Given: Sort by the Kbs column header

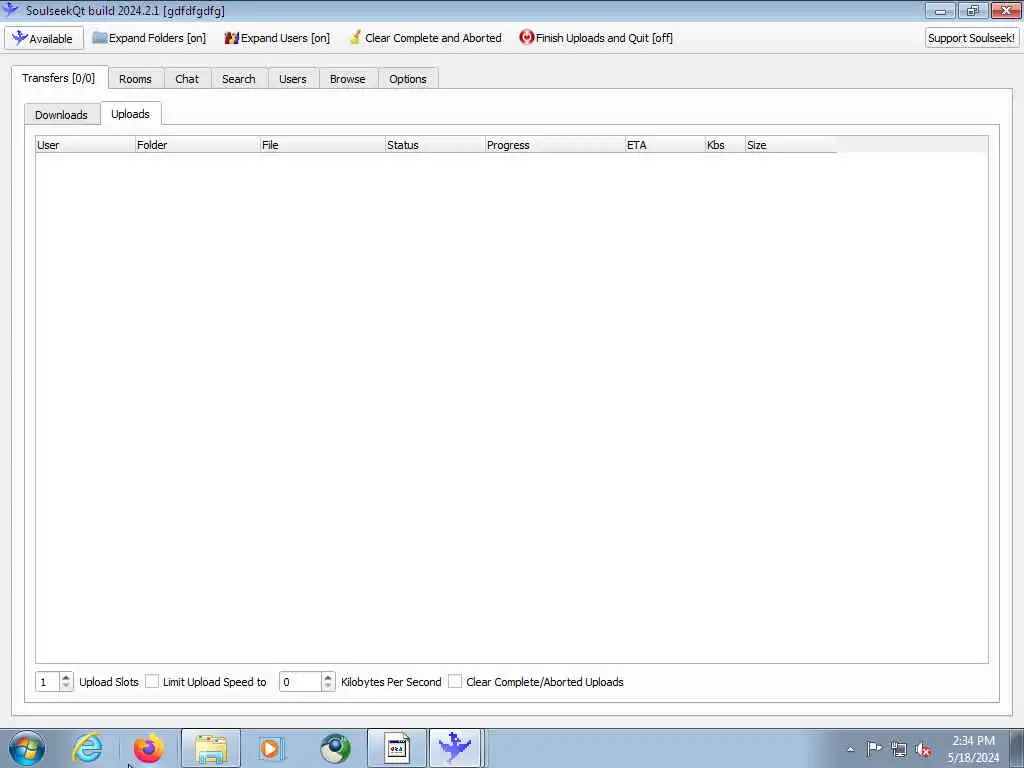Looking at the screenshot, I should click(725, 145).
